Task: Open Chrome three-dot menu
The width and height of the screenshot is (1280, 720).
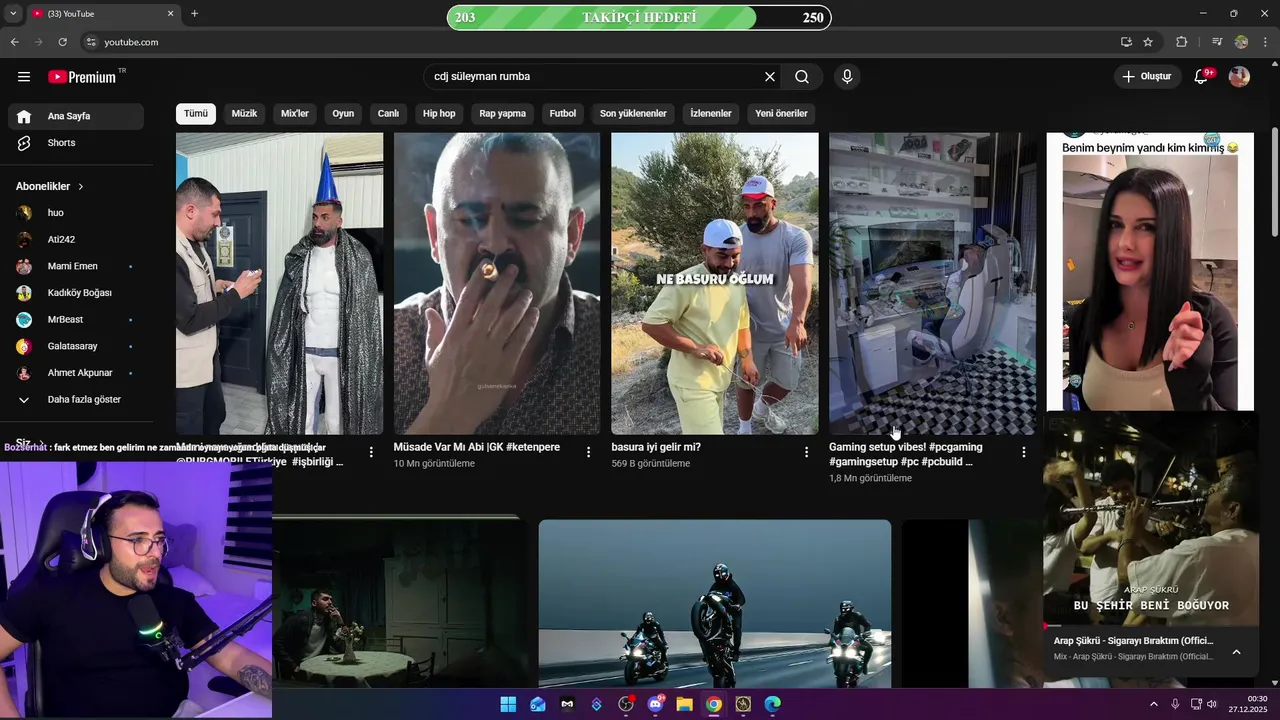Action: tap(1265, 42)
